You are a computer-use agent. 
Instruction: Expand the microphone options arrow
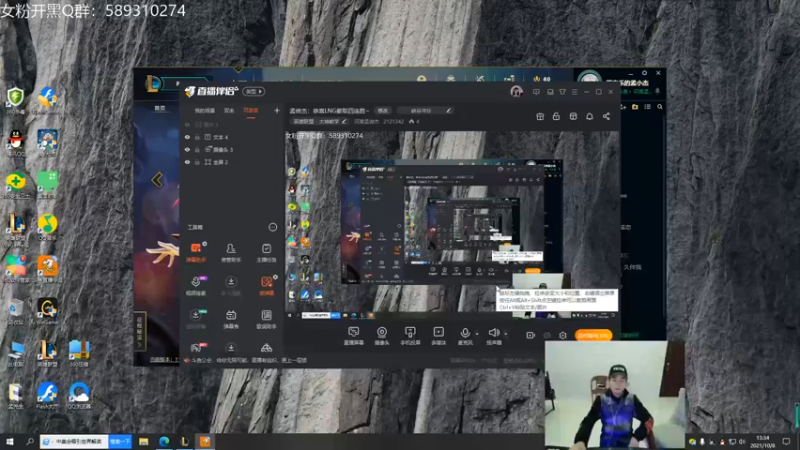pyautogui.click(x=477, y=334)
